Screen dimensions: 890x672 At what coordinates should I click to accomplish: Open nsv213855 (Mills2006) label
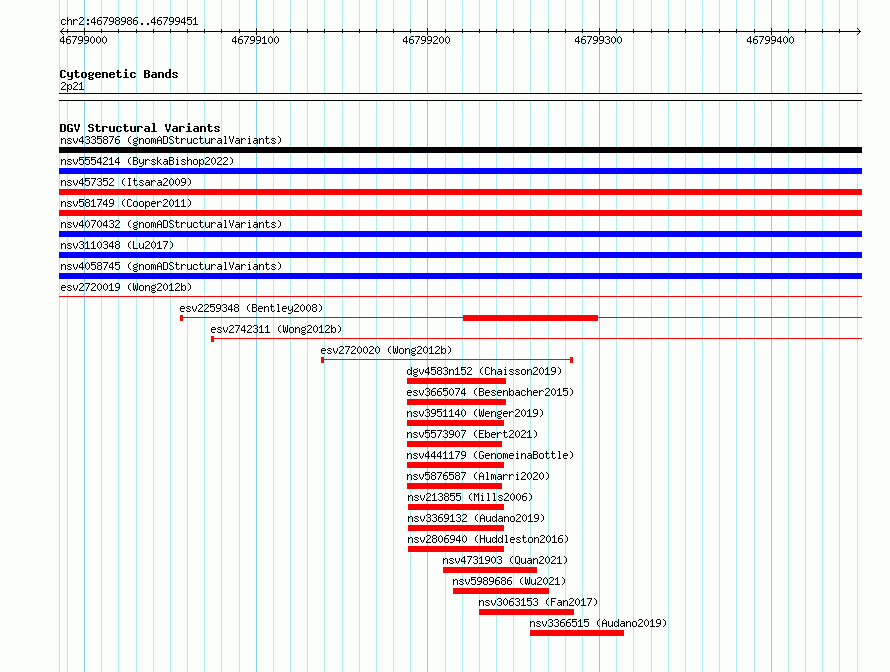471,497
